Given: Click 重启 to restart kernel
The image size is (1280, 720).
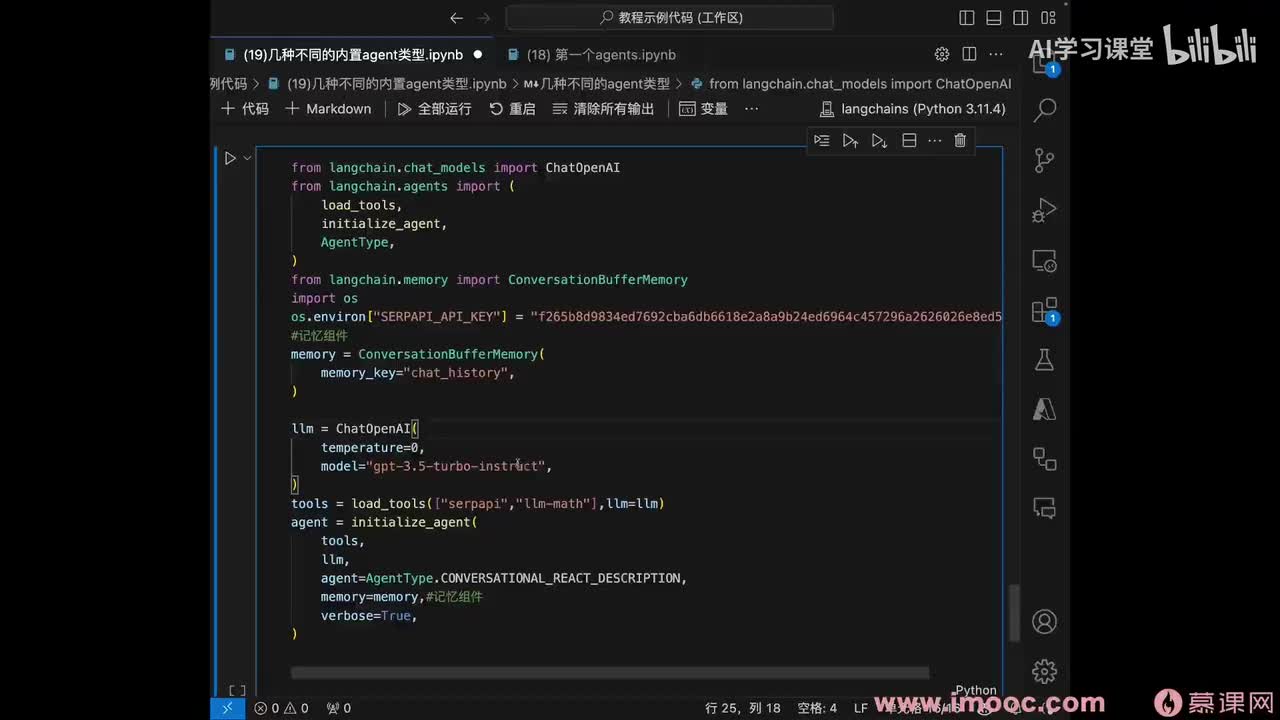Looking at the screenshot, I should pos(512,109).
